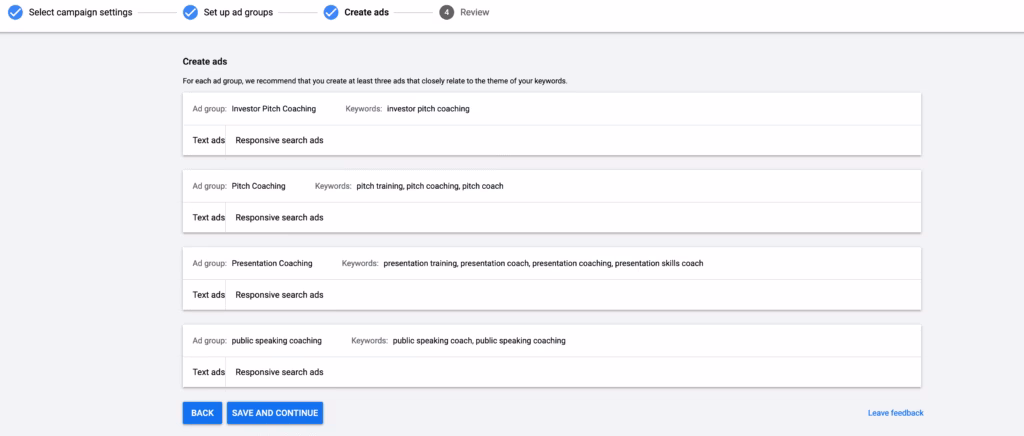Click the checkmark icon beside Create ads step
1024x436 pixels.
(330, 13)
